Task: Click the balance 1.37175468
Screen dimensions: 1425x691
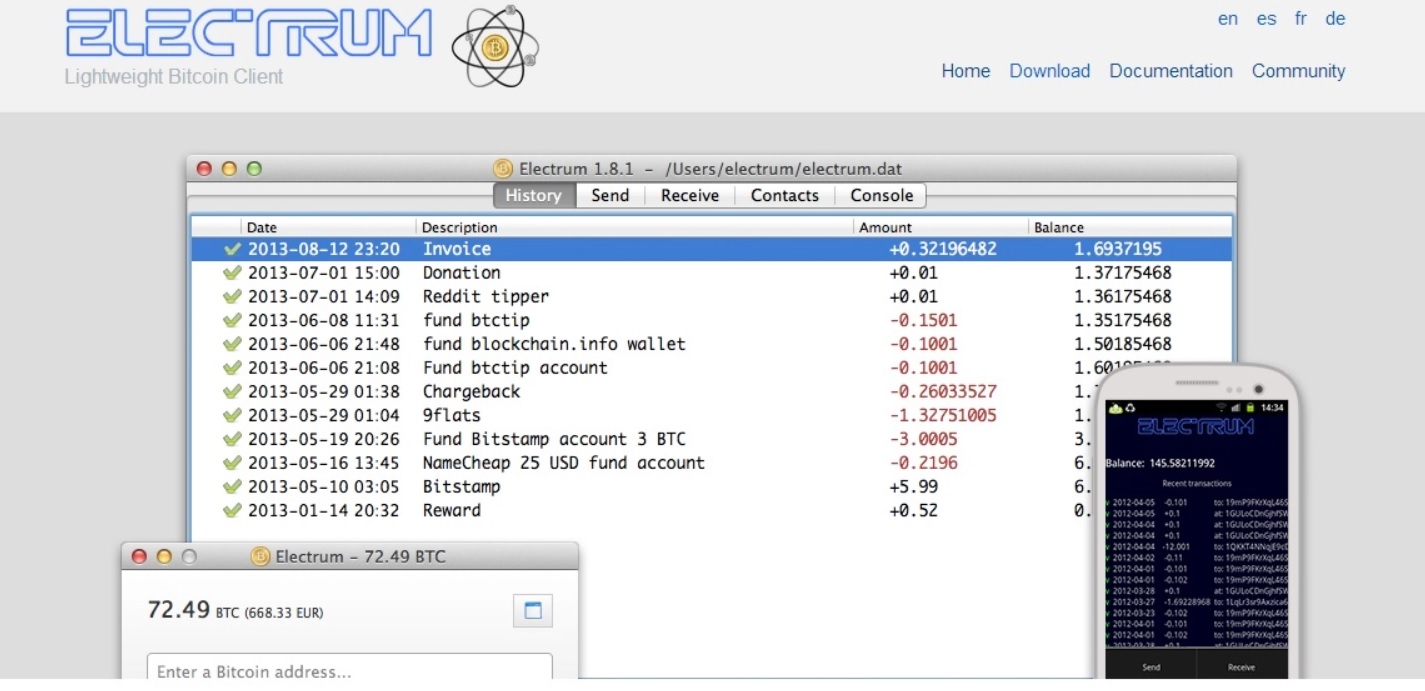Action: [x=1123, y=273]
